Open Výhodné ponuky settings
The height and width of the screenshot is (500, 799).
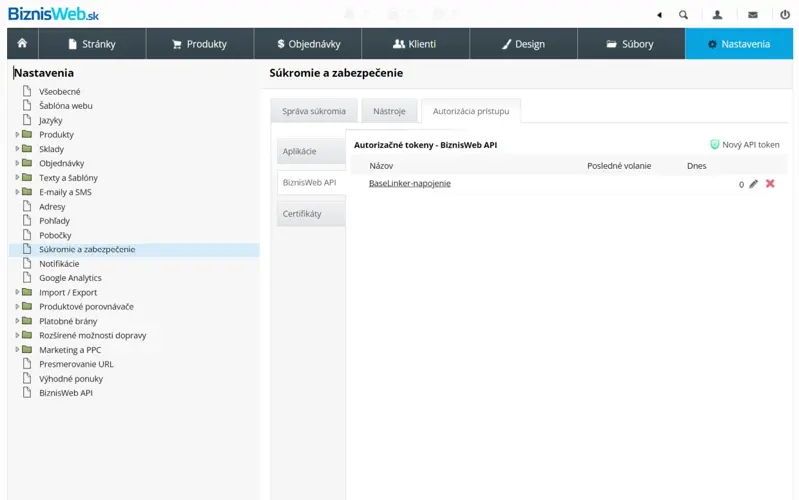71,379
